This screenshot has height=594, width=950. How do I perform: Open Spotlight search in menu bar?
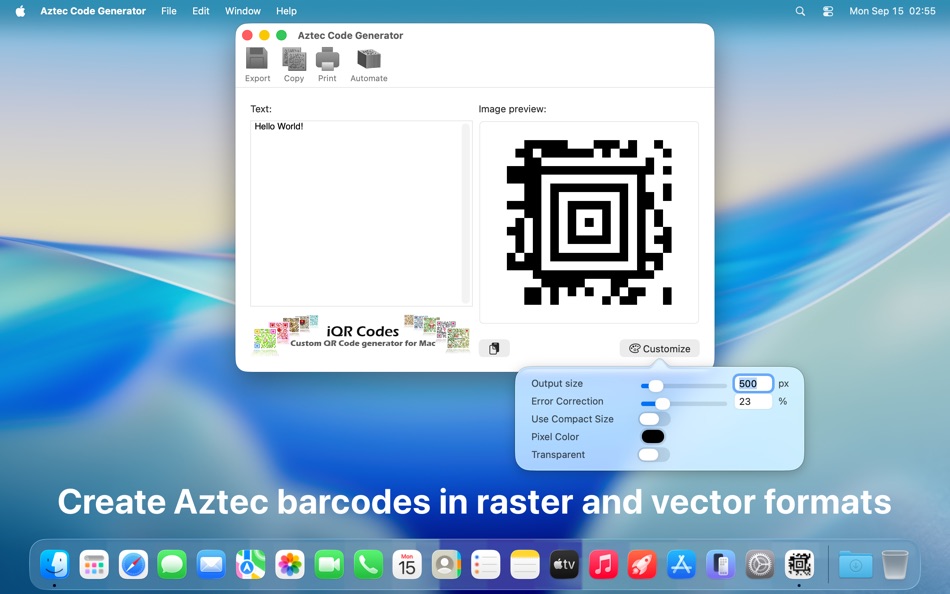pyautogui.click(x=800, y=11)
